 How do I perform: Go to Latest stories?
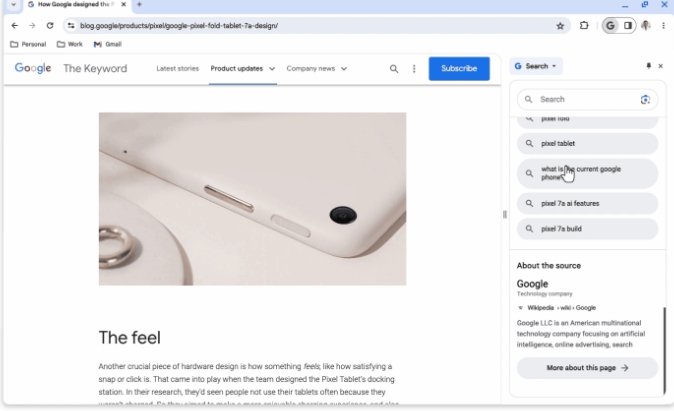pyautogui.click(x=178, y=68)
